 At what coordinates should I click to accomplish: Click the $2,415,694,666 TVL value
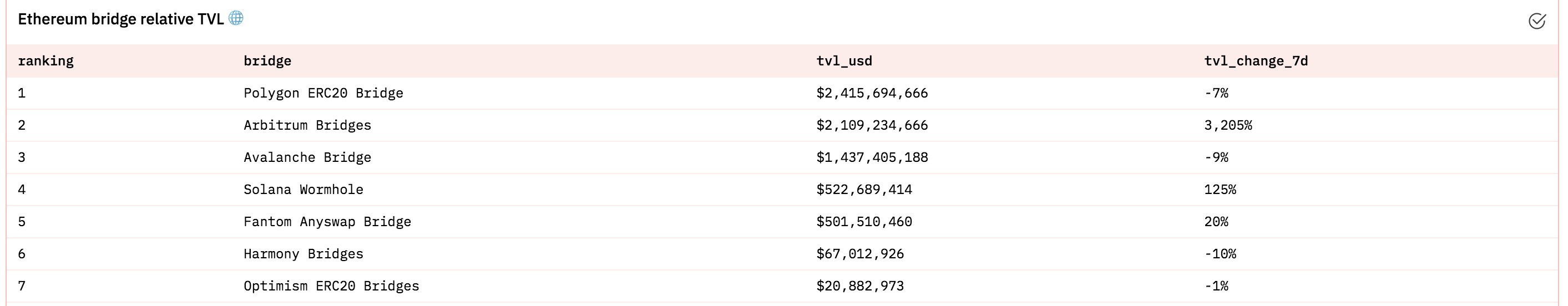872,93
